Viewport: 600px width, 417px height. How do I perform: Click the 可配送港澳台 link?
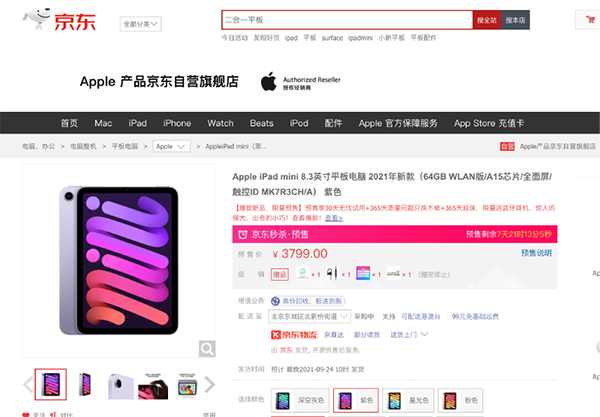pos(421,316)
